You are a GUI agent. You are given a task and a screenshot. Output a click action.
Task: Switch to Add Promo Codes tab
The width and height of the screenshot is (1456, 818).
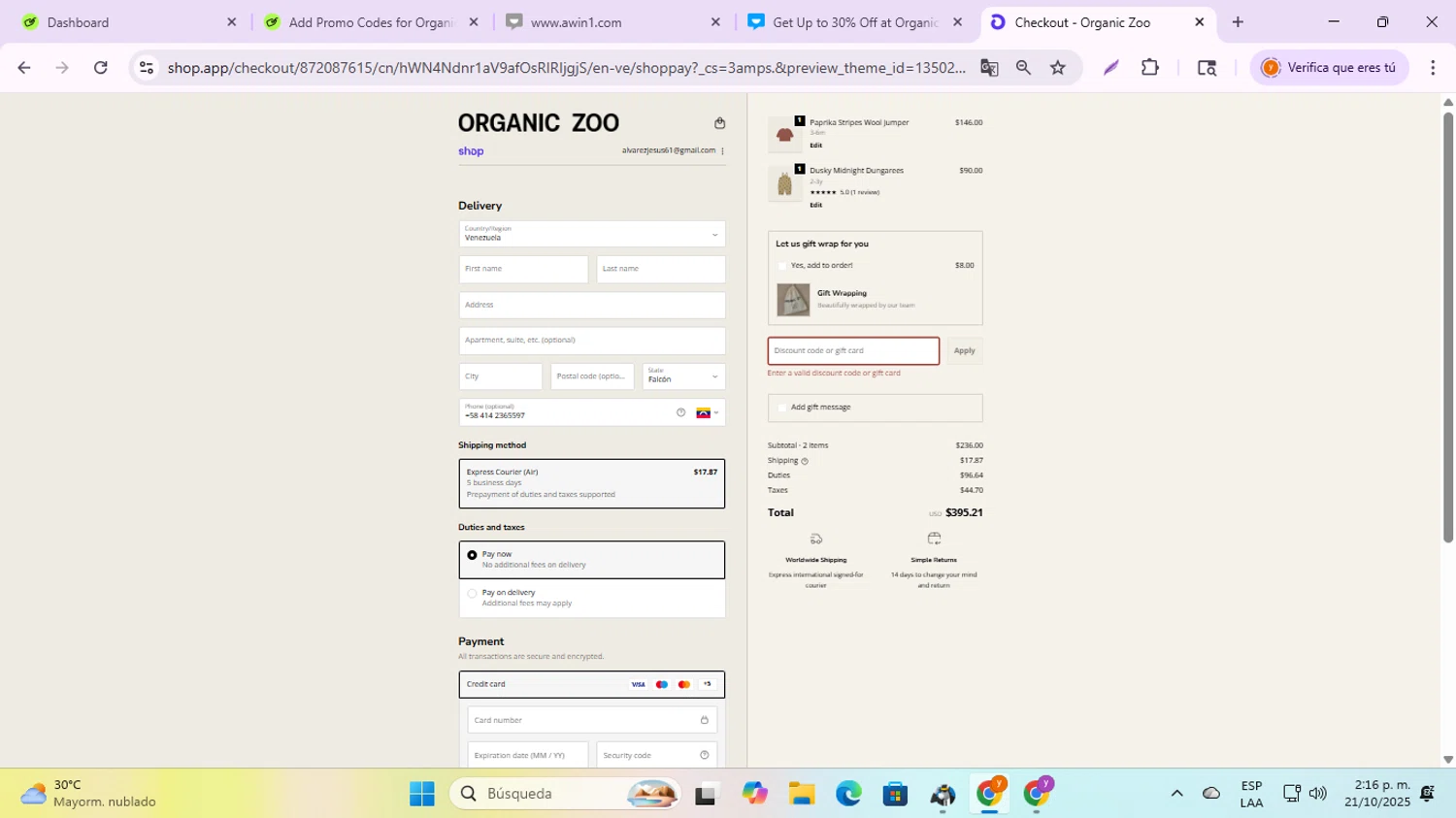[372, 22]
